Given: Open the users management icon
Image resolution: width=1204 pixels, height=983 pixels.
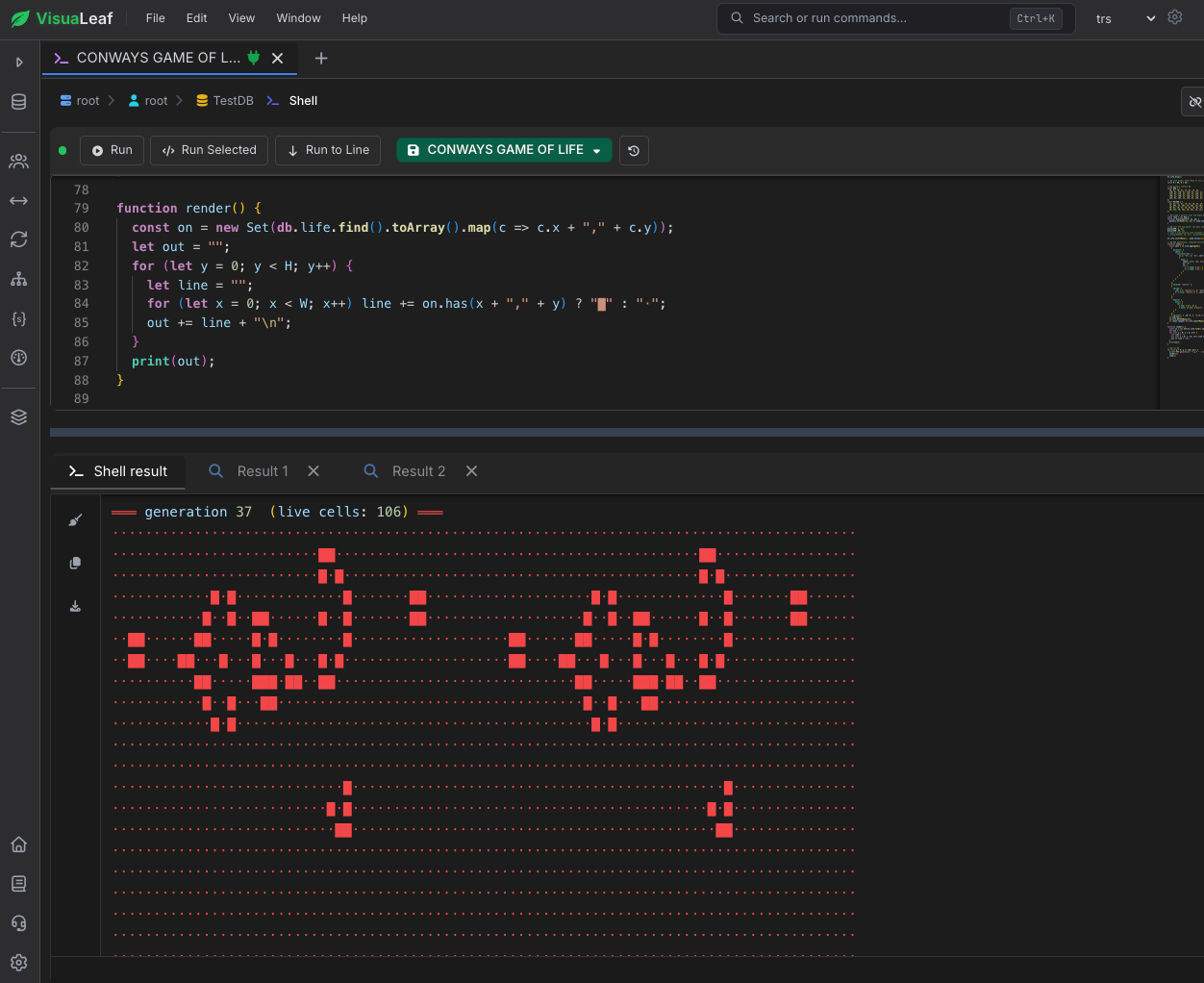Looking at the screenshot, I should 19,162.
